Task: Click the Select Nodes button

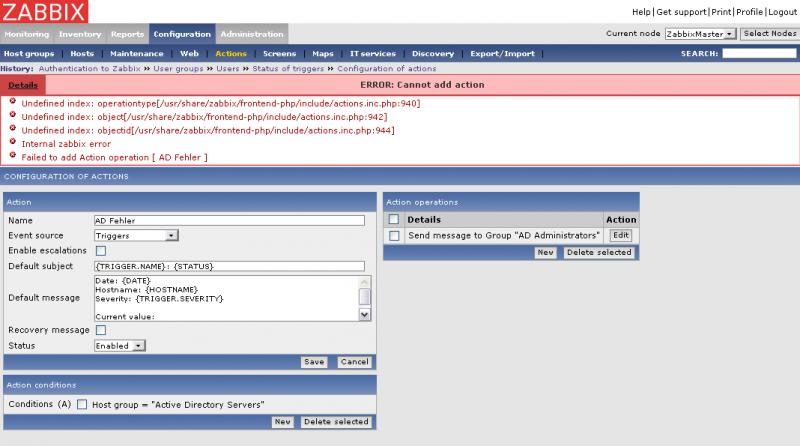Action: (769, 34)
